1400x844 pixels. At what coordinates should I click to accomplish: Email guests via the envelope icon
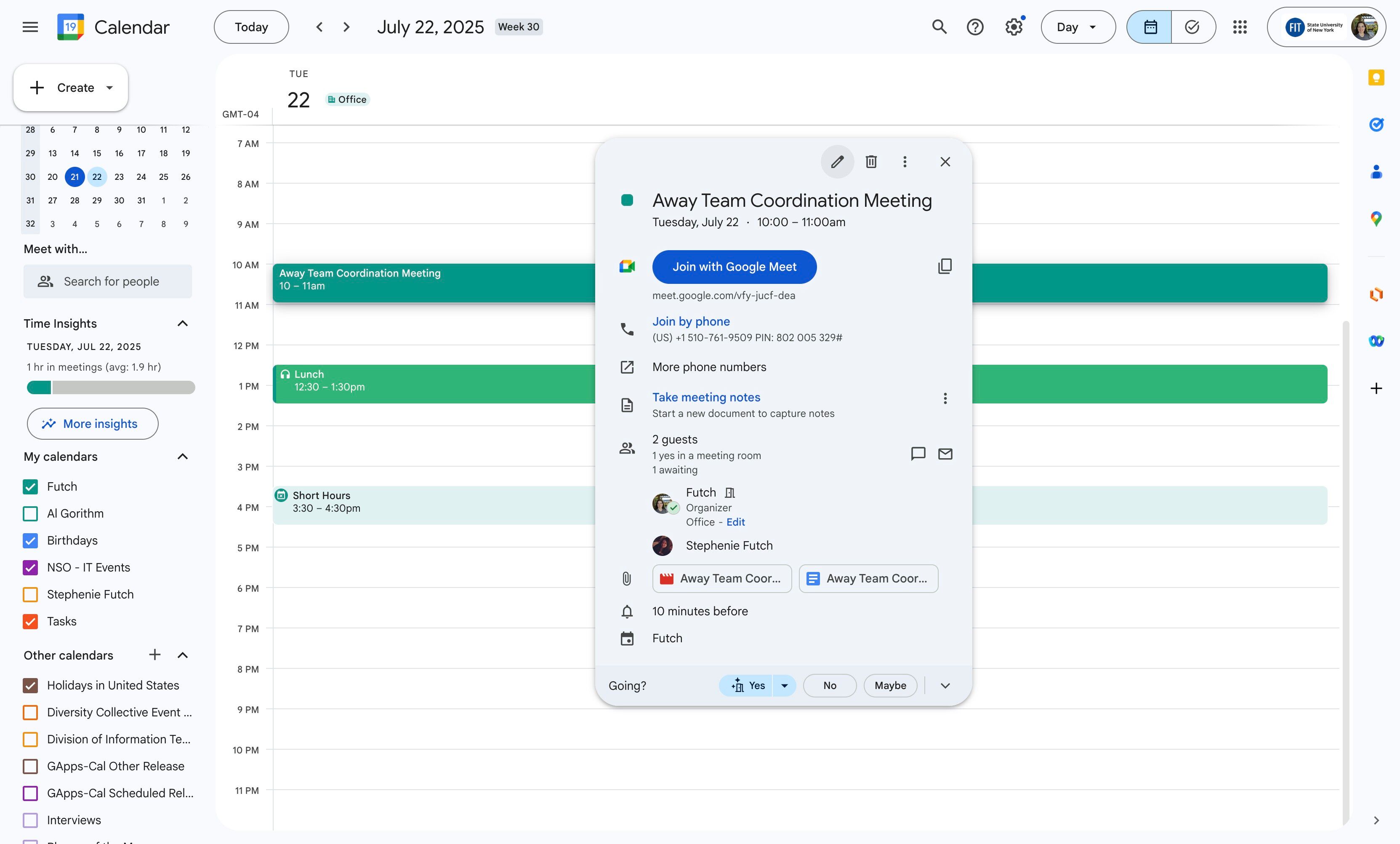pos(945,454)
